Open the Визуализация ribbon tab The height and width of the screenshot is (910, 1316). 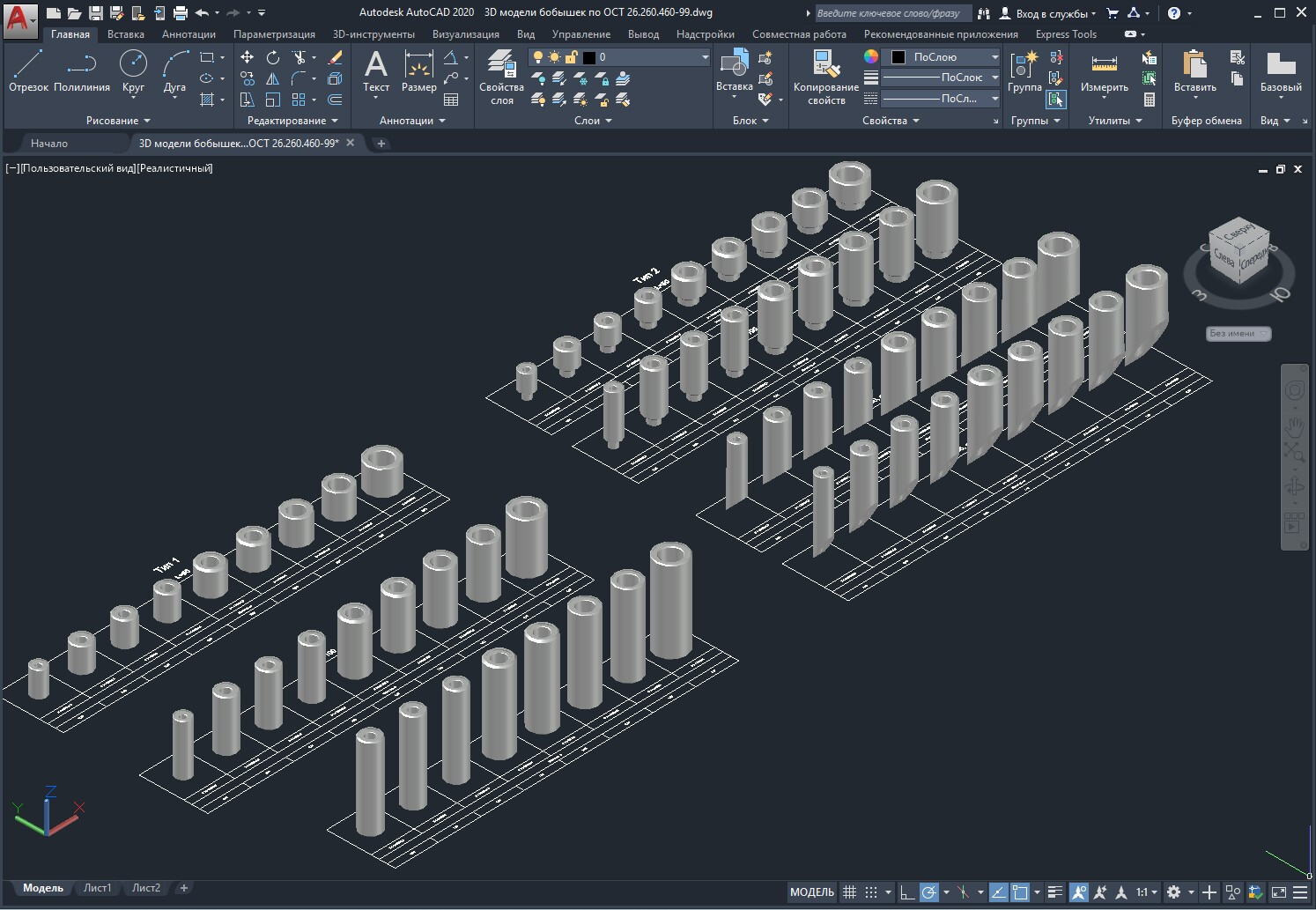(x=465, y=34)
